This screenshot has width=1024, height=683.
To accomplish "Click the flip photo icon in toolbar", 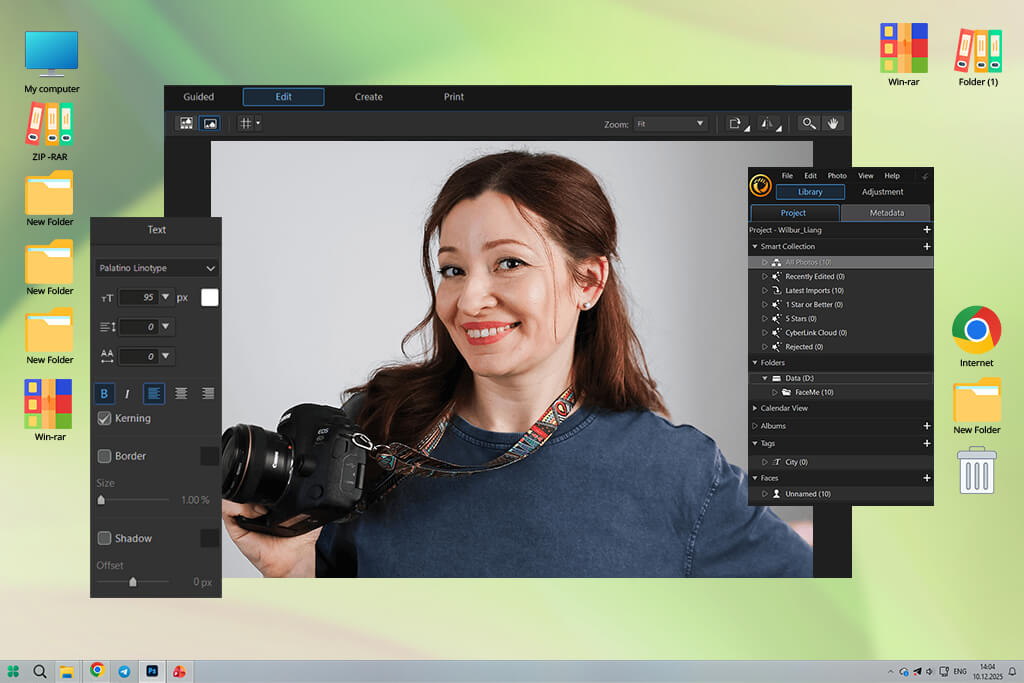I will coord(769,124).
